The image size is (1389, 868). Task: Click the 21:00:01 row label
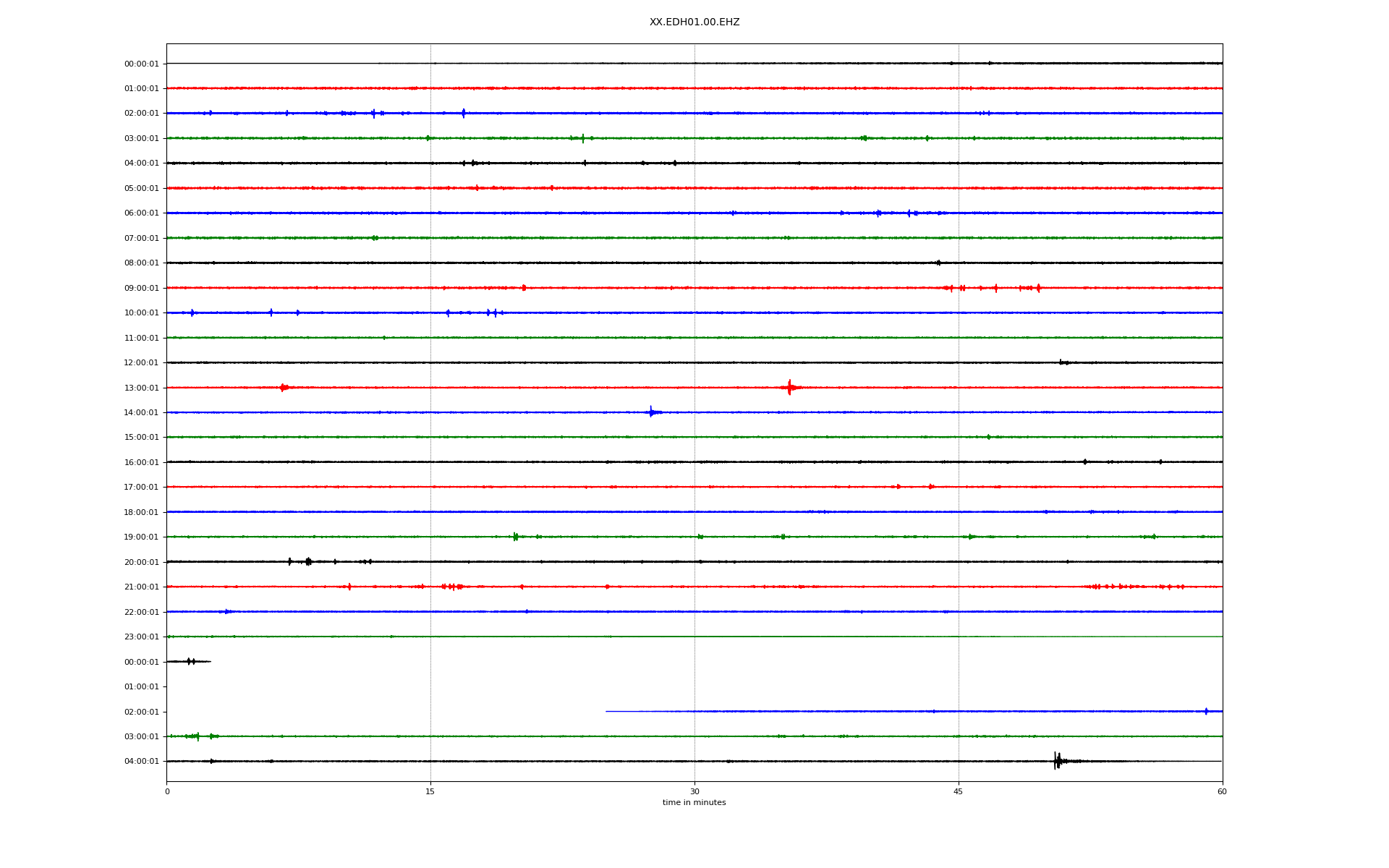point(141,587)
